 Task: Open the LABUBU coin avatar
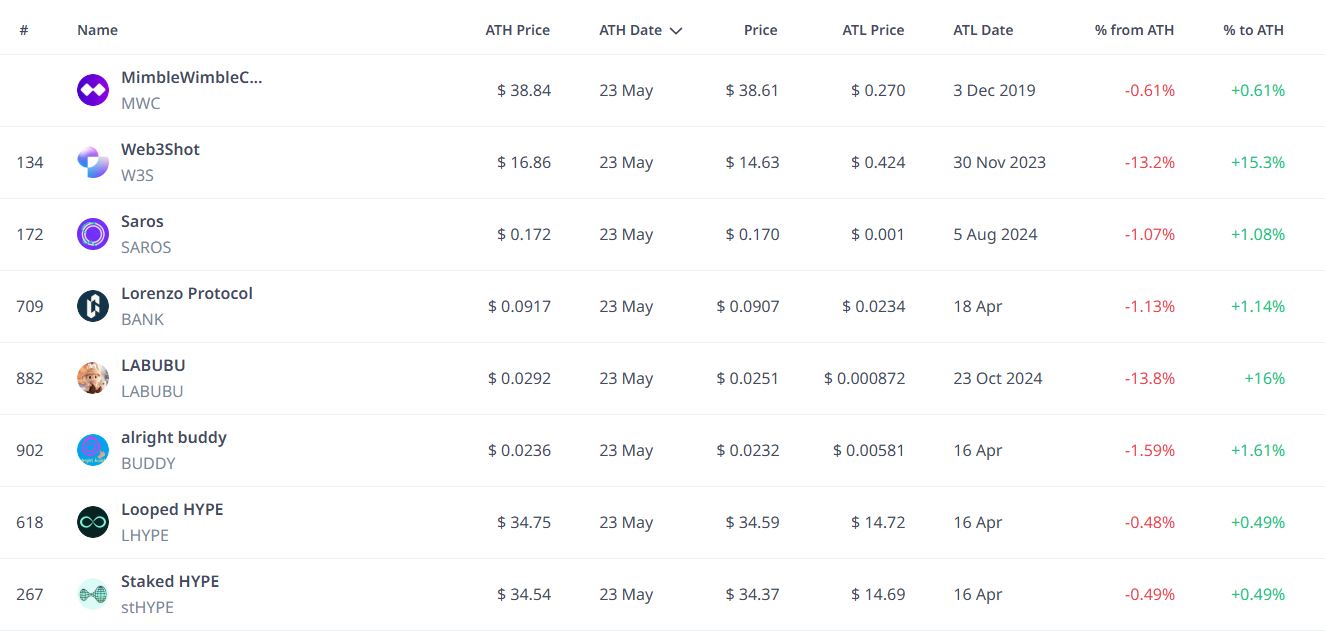(x=93, y=378)
